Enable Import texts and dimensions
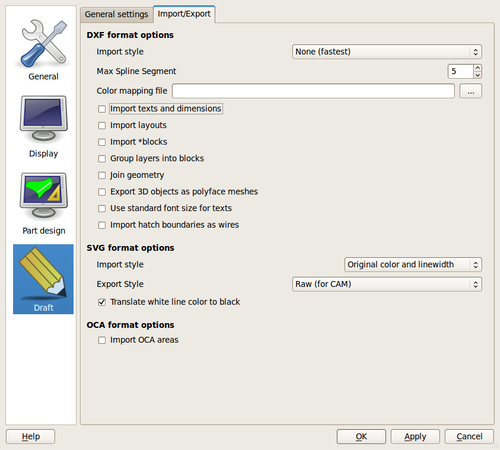The image size is (500, 450). 102,109
